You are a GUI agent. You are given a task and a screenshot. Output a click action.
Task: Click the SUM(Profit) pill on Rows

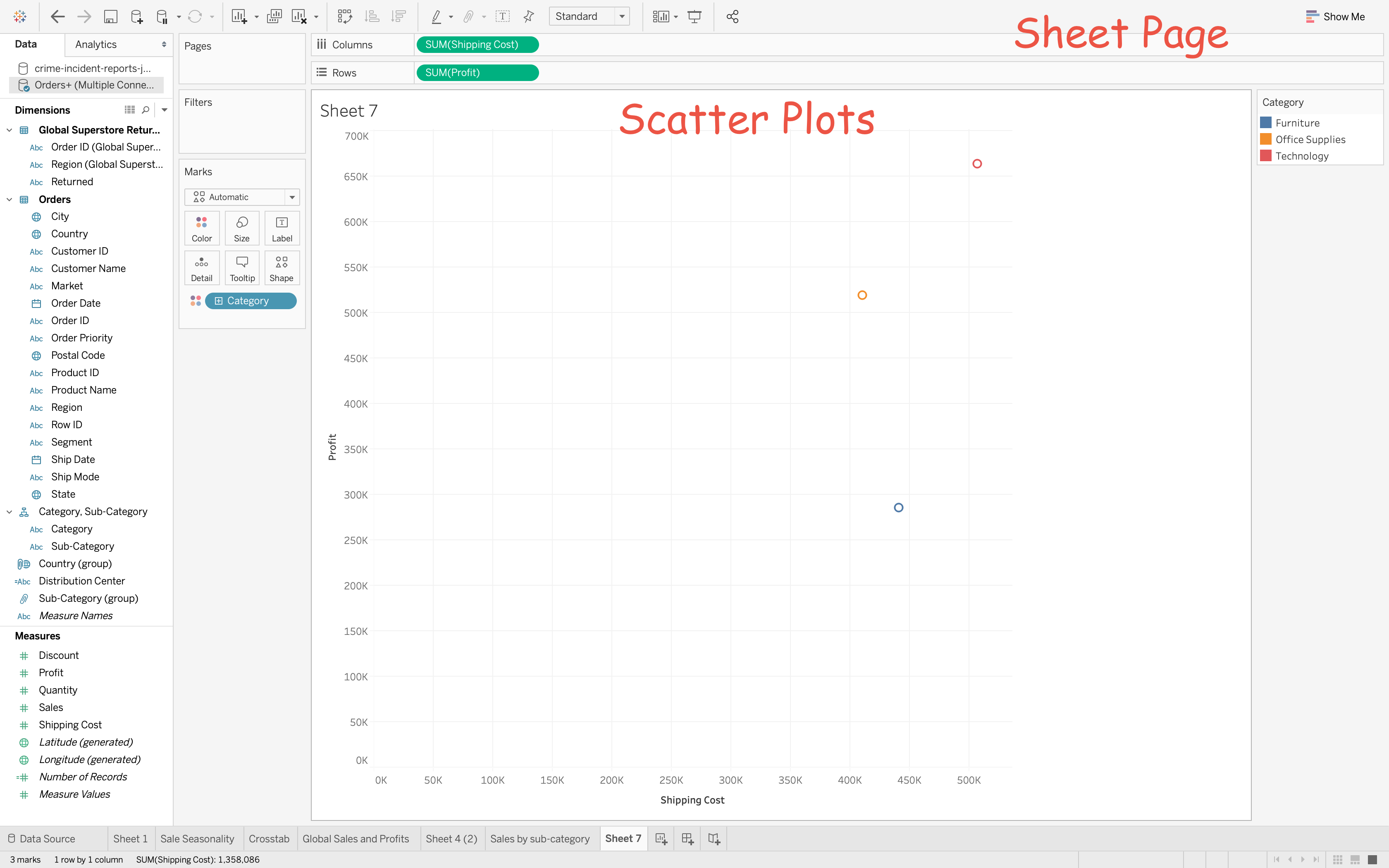pos(477,73)
